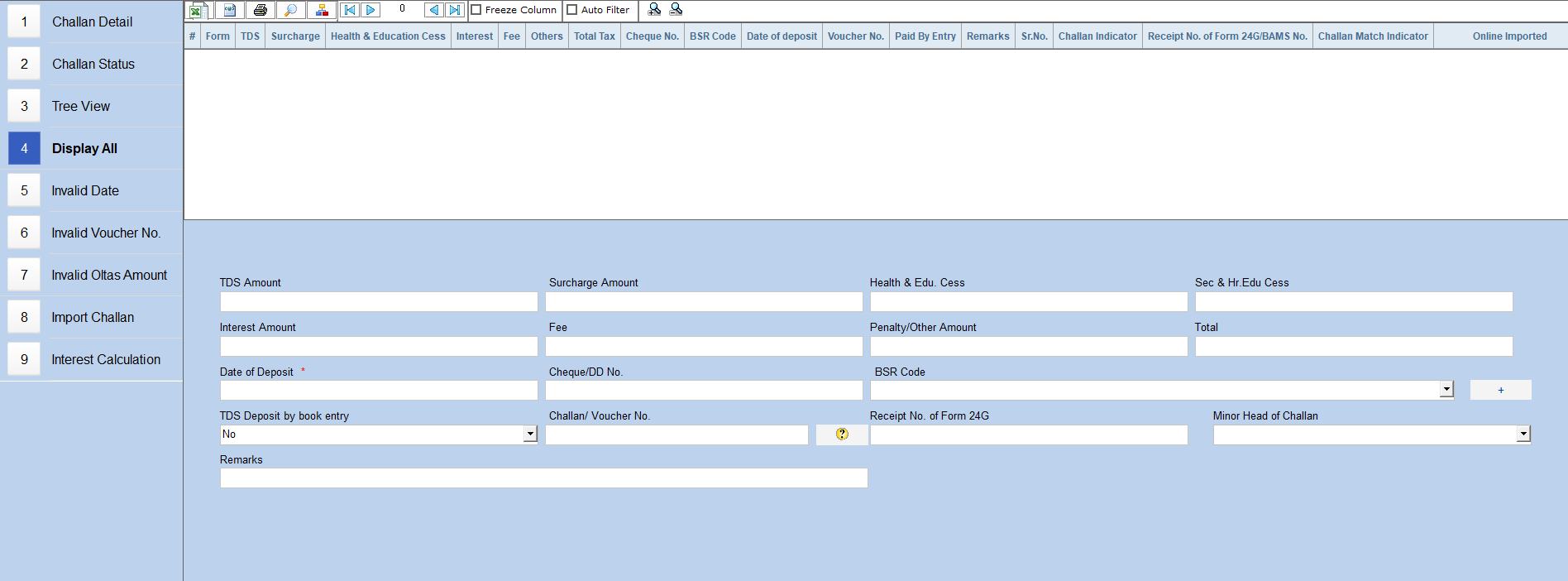Click zoom in magnifier icon
Screen dimensions: 1568x581
(x=654, y=9)
